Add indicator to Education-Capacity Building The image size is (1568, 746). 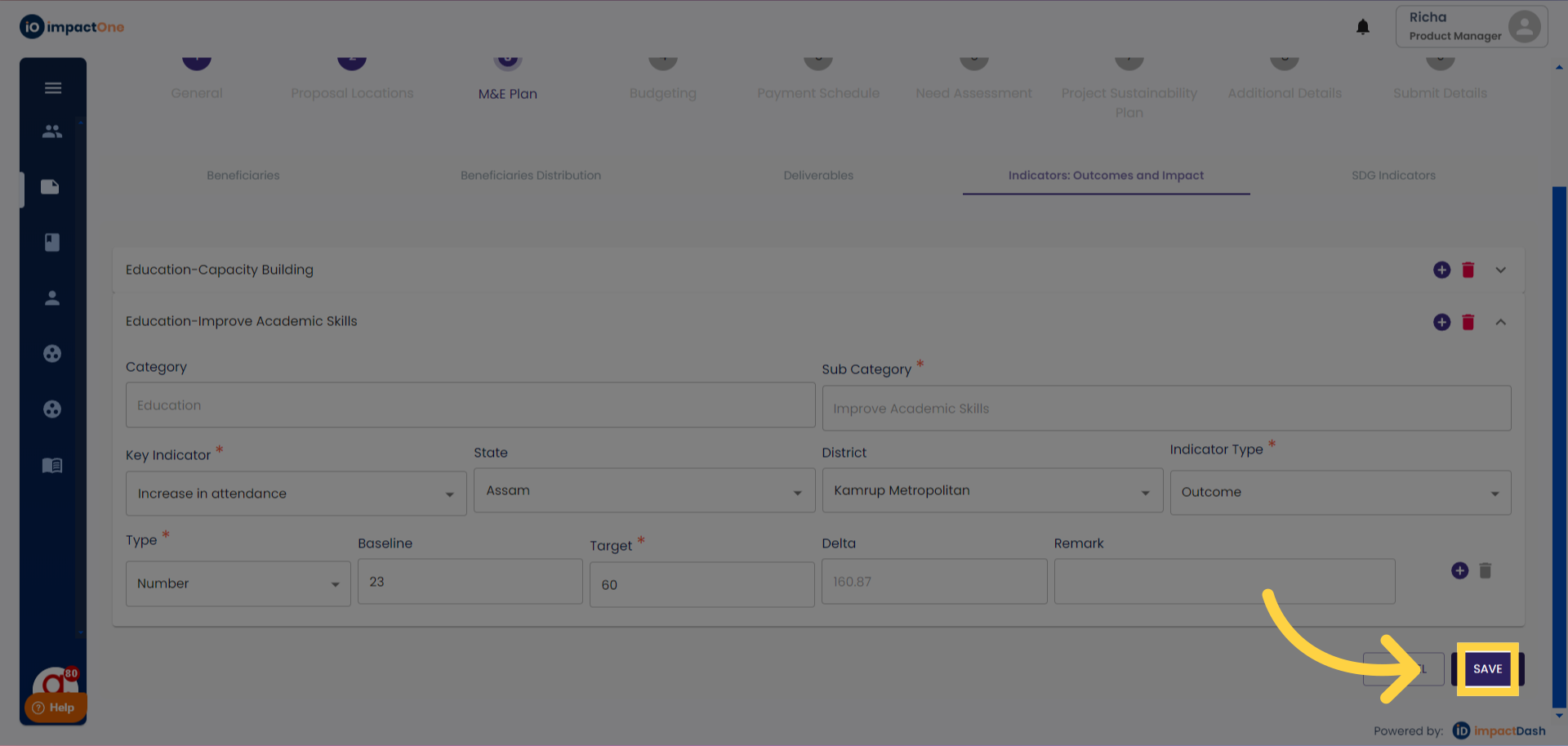1441,270
